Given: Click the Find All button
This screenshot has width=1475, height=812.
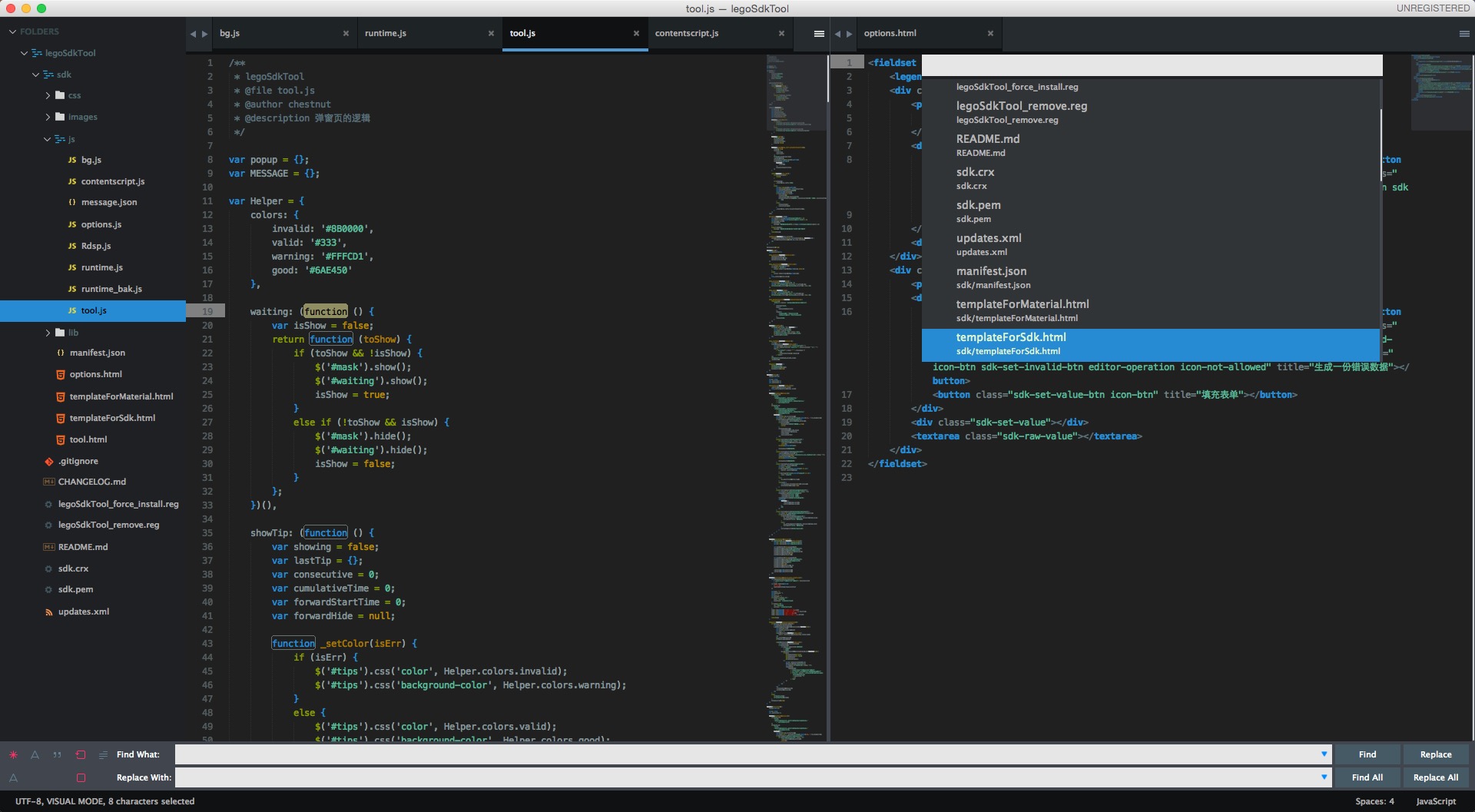Looking at the screenshot, I should click(1367, 777).
